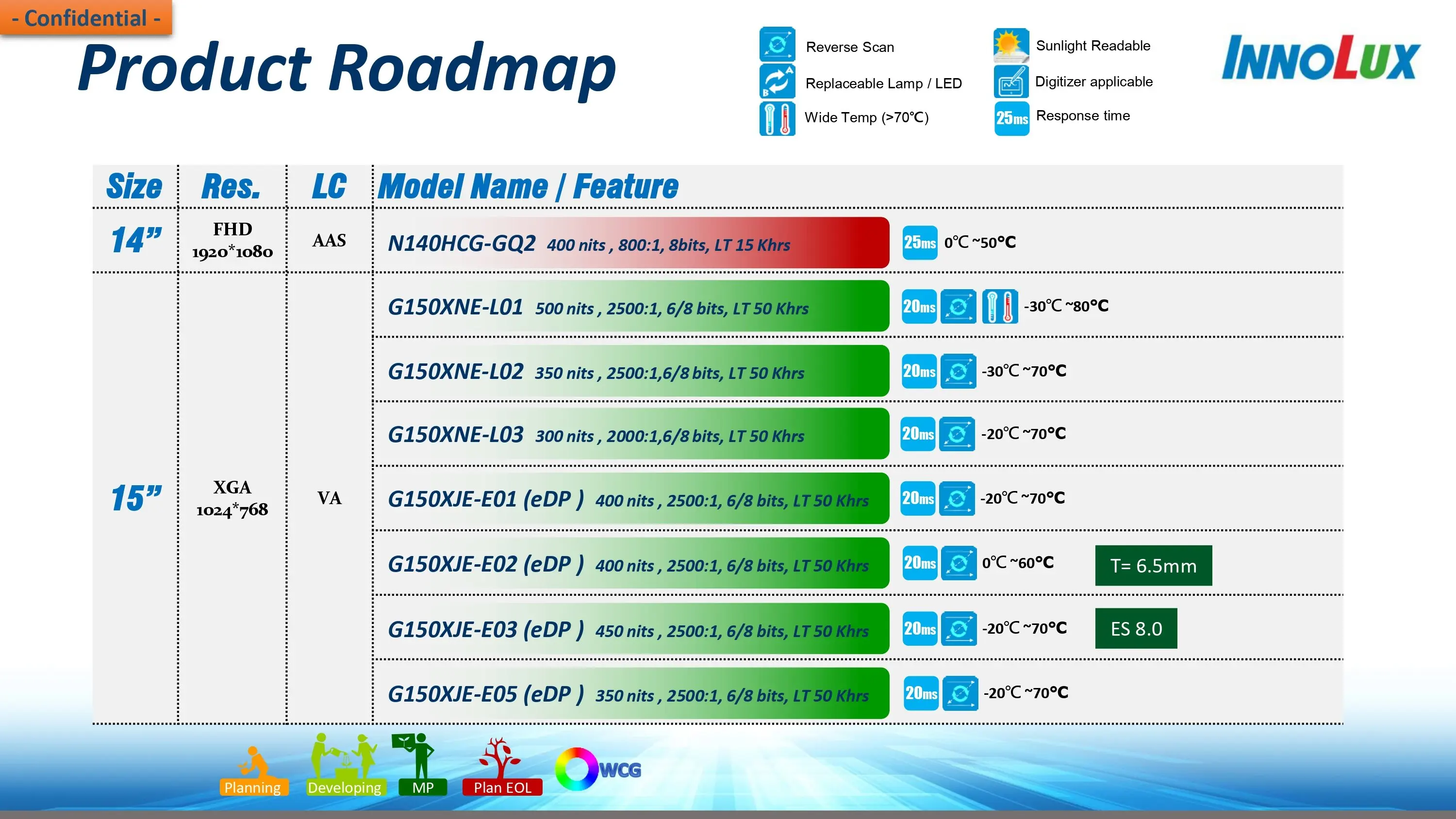The width and height of the screenshot is (1456, 819).
Task: Click the WCG color wheel icon
Action: [576, 769]
